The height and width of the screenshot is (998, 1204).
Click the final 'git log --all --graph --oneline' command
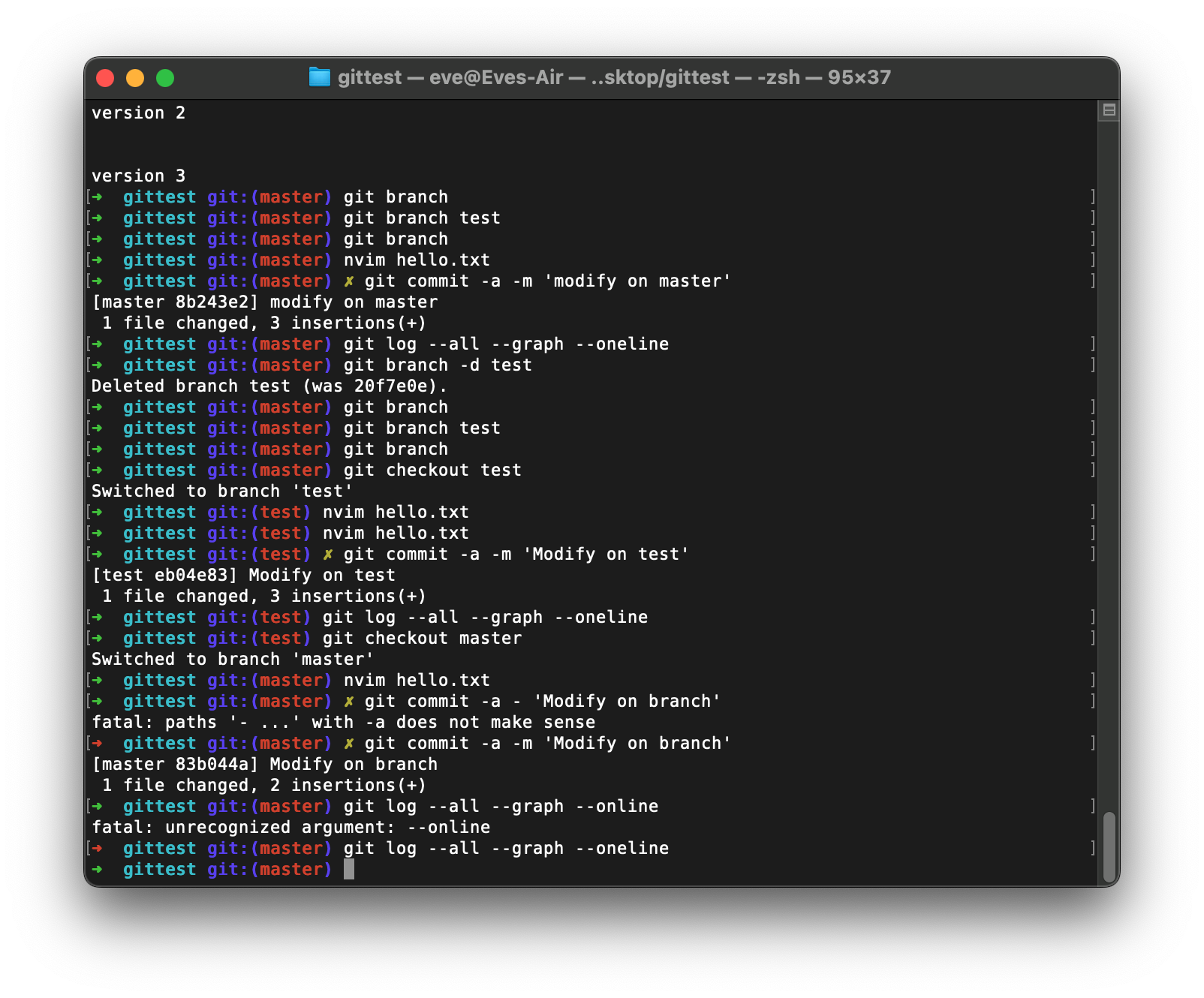pos(506,848)
